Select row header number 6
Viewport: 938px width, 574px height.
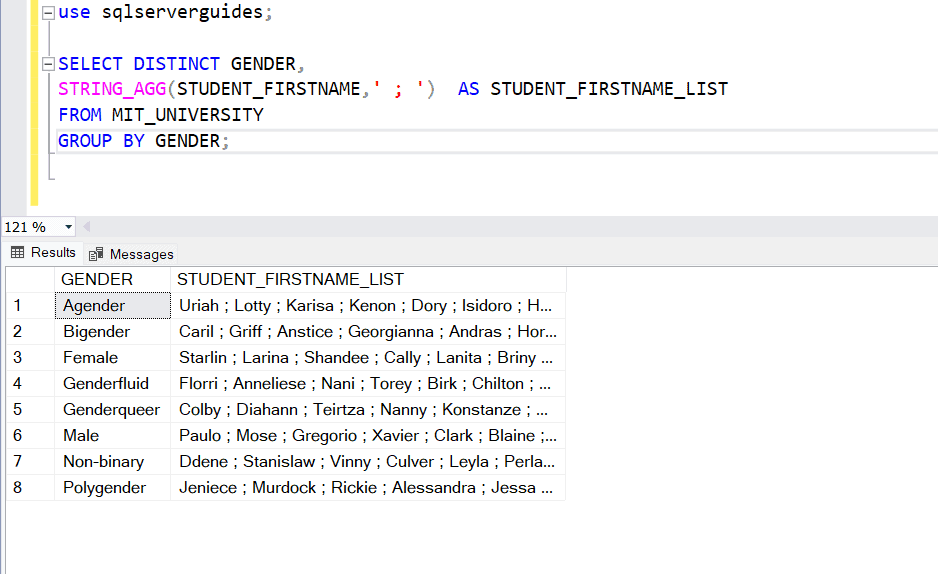click(31, 436)
